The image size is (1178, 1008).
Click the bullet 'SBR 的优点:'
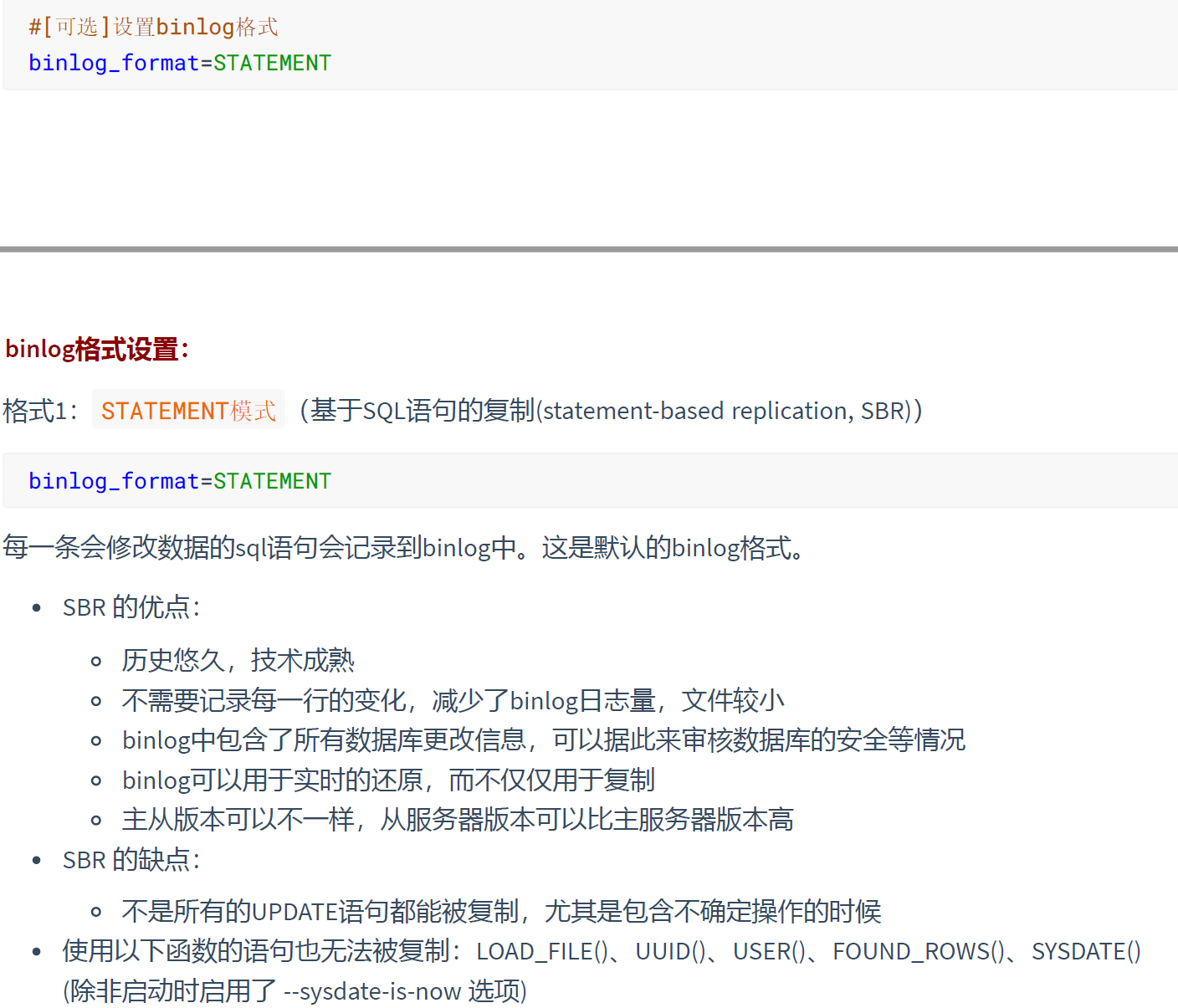point(132,607)
